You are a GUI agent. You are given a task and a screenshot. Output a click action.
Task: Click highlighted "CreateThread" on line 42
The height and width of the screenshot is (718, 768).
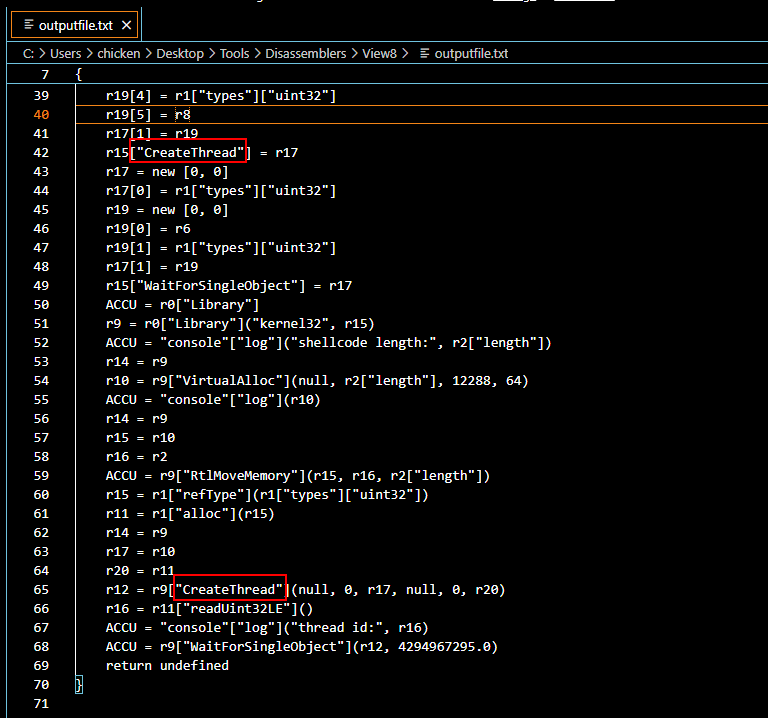[189, 153]
